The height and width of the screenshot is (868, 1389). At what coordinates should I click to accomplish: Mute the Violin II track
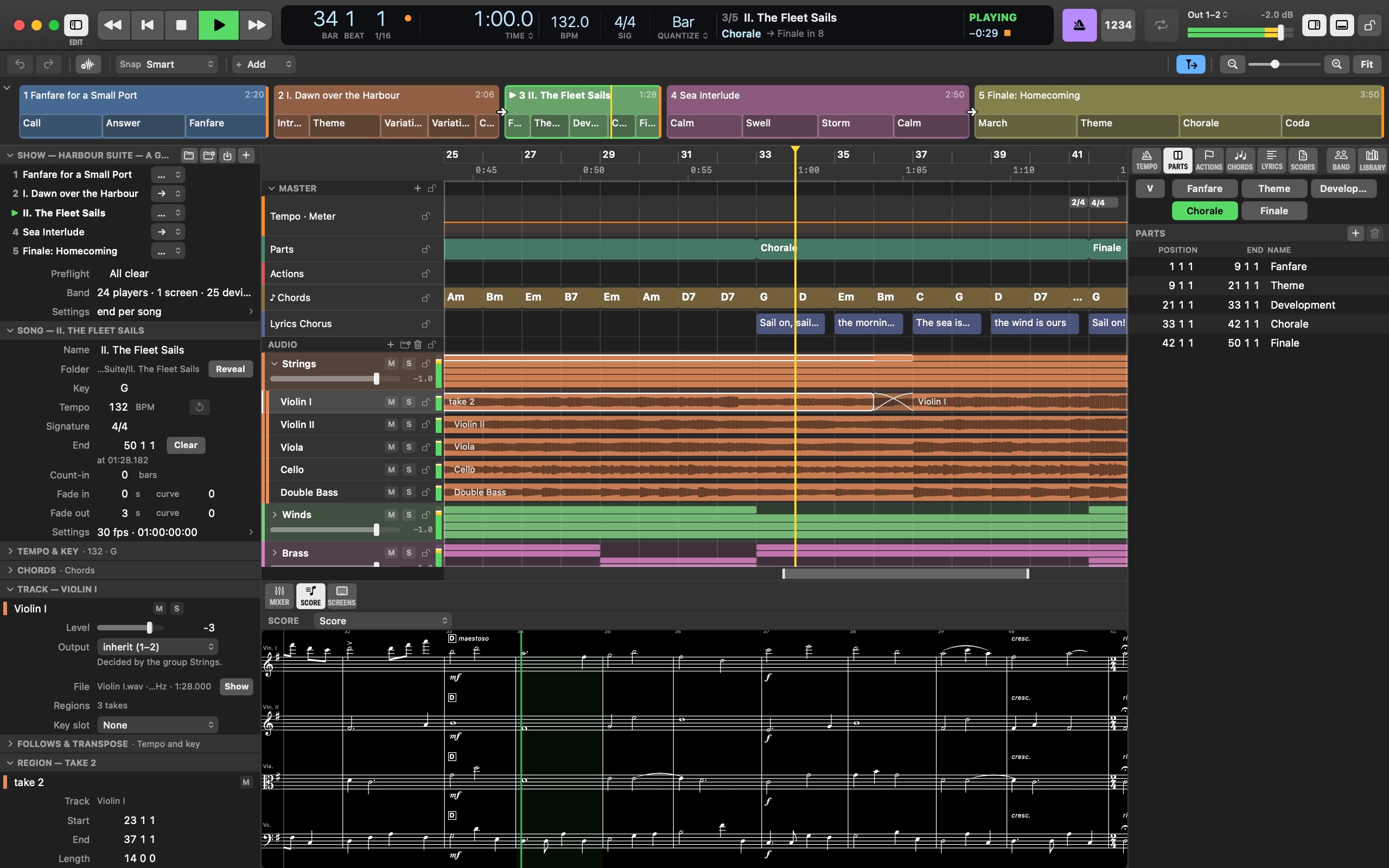391,424
